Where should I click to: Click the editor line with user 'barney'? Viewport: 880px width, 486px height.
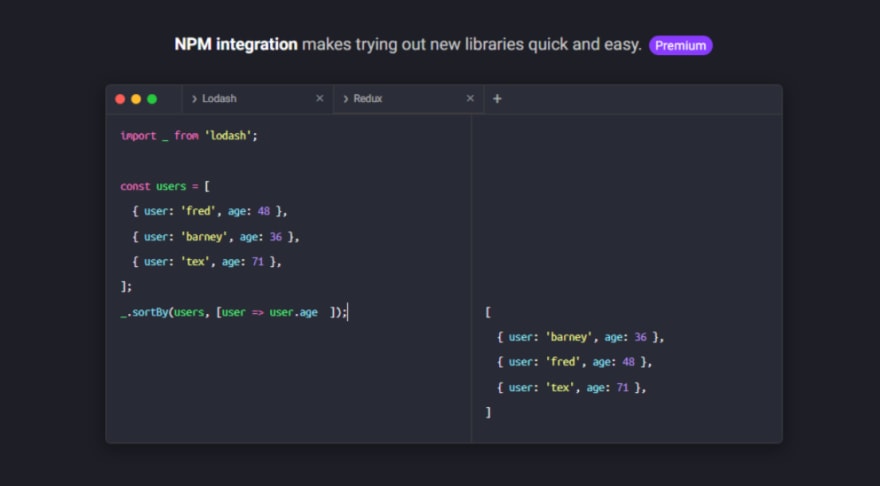[216, 237]
